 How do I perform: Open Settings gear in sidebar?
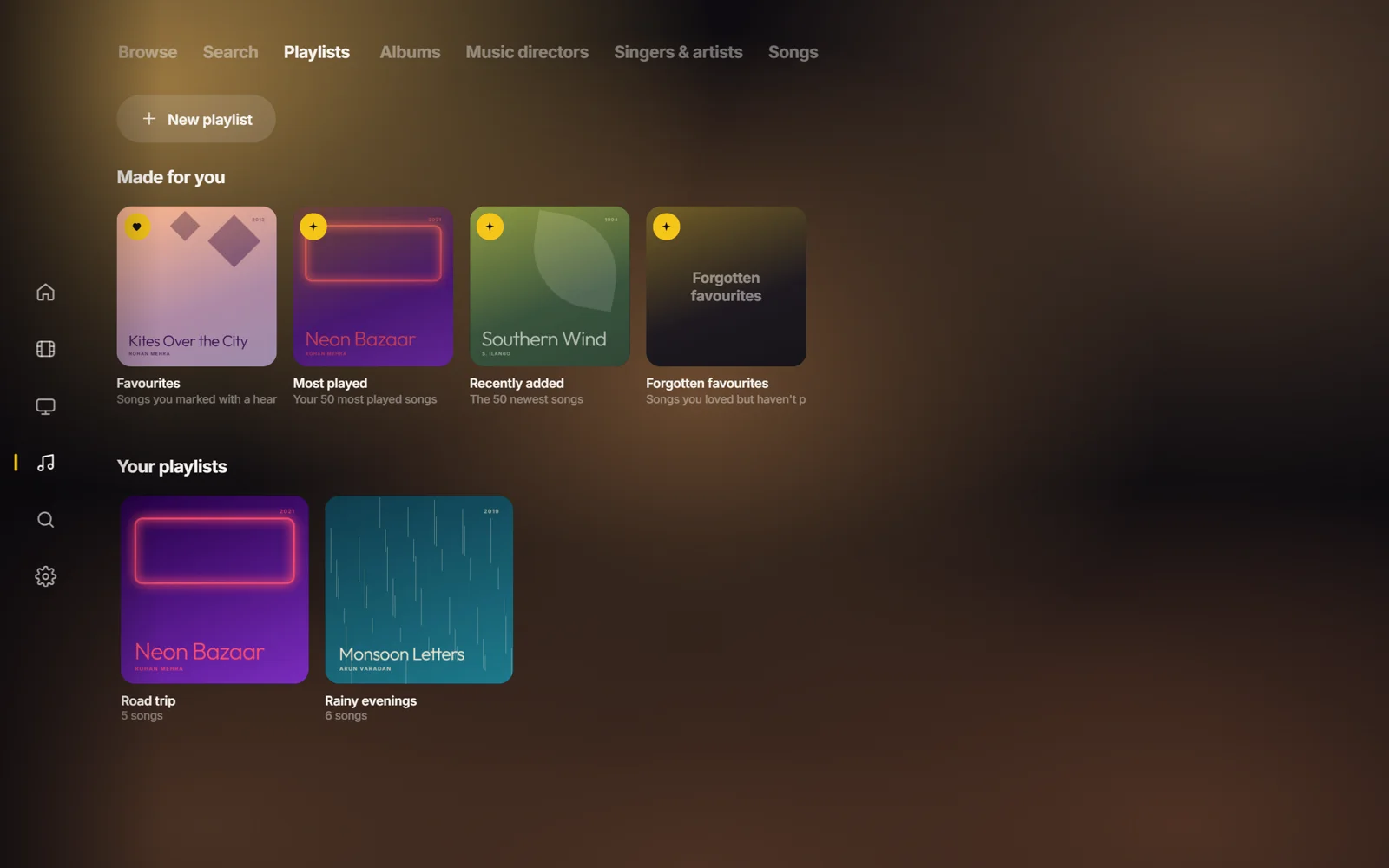pyautogui.click(x=45, y=576)
